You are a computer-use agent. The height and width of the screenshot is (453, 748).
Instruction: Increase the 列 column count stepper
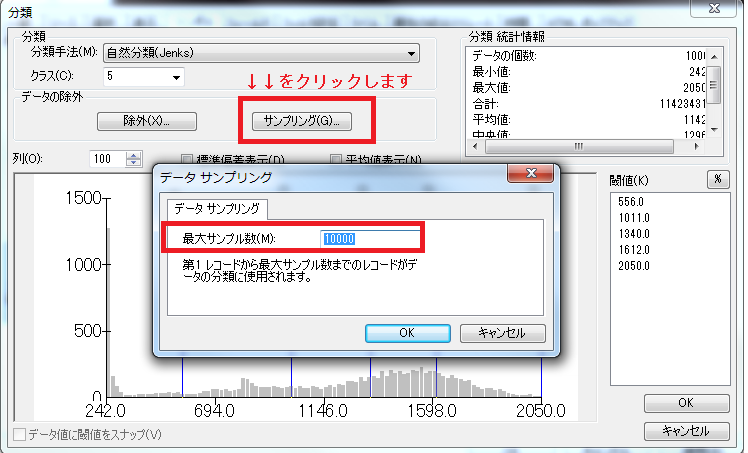[x=134, y=155]
